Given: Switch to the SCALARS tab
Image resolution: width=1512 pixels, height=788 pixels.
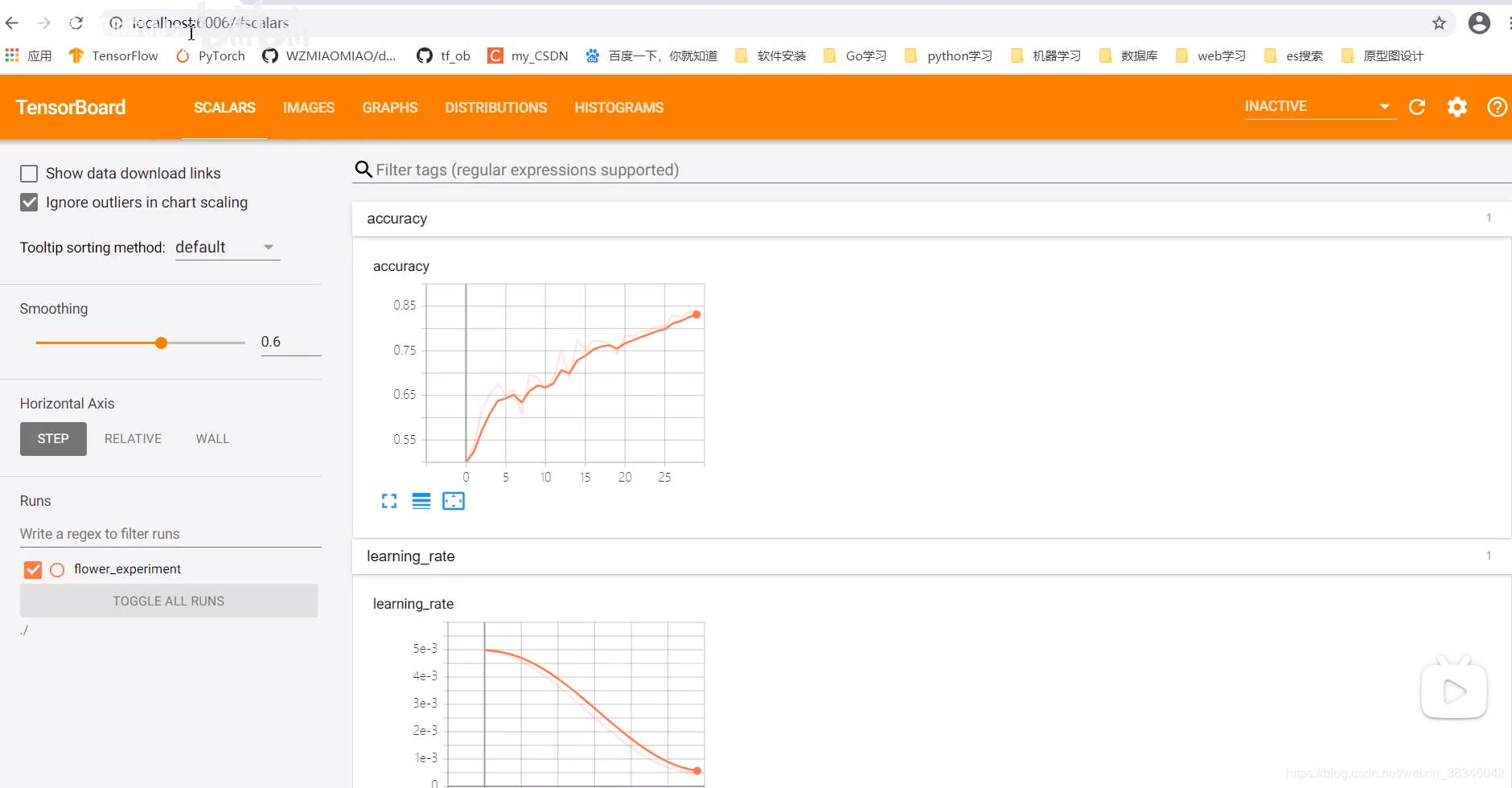Looking at the screenshot, I should click(x=224, y=108).
